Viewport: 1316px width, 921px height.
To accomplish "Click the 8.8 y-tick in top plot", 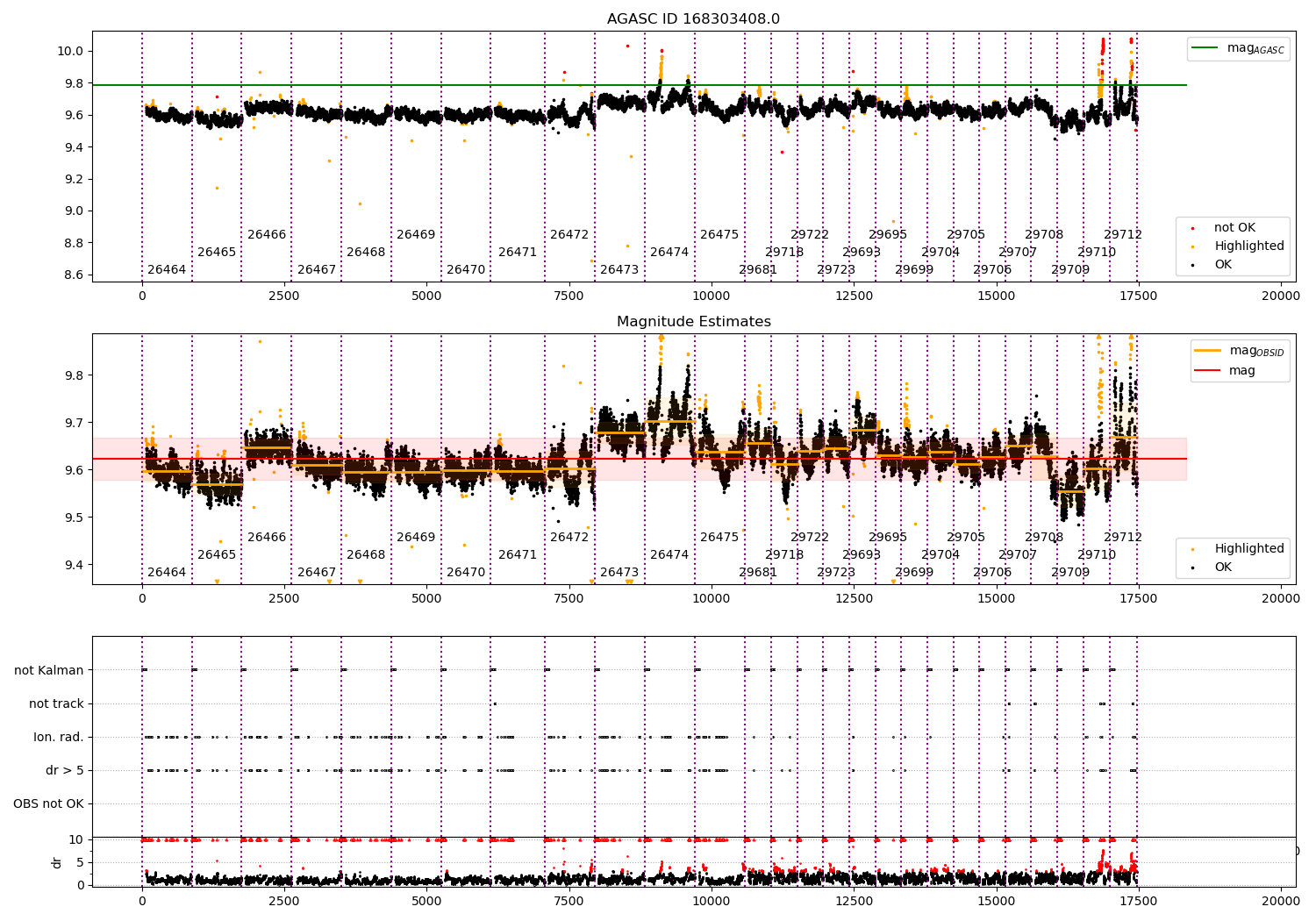I will [75, 243].
